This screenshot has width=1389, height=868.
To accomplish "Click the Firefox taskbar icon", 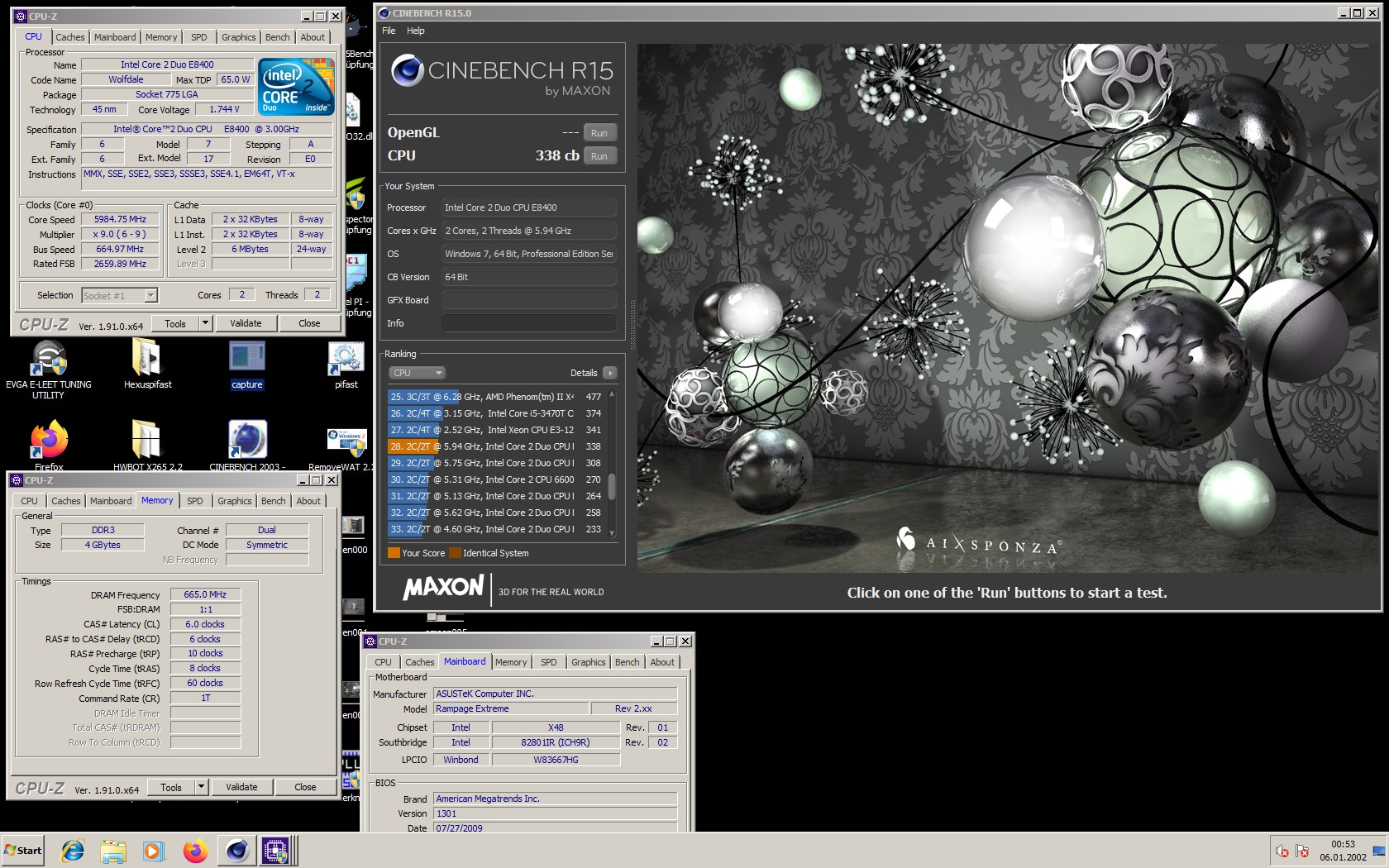I will (x=195, y=851).
